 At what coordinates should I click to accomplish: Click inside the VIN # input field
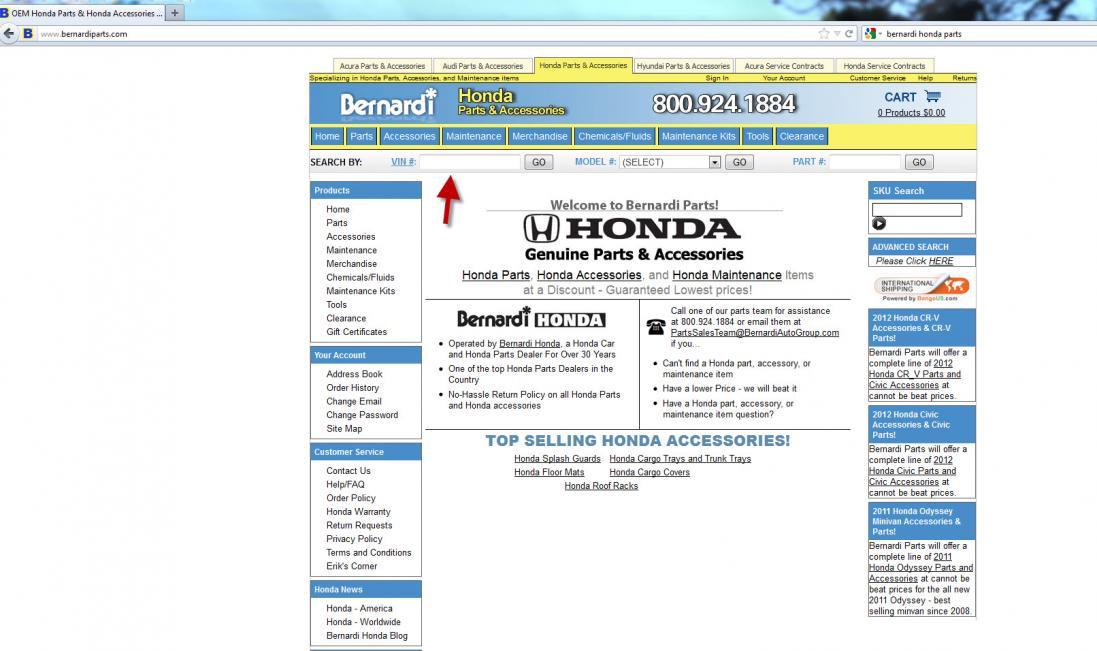click(x=469, y=162)
